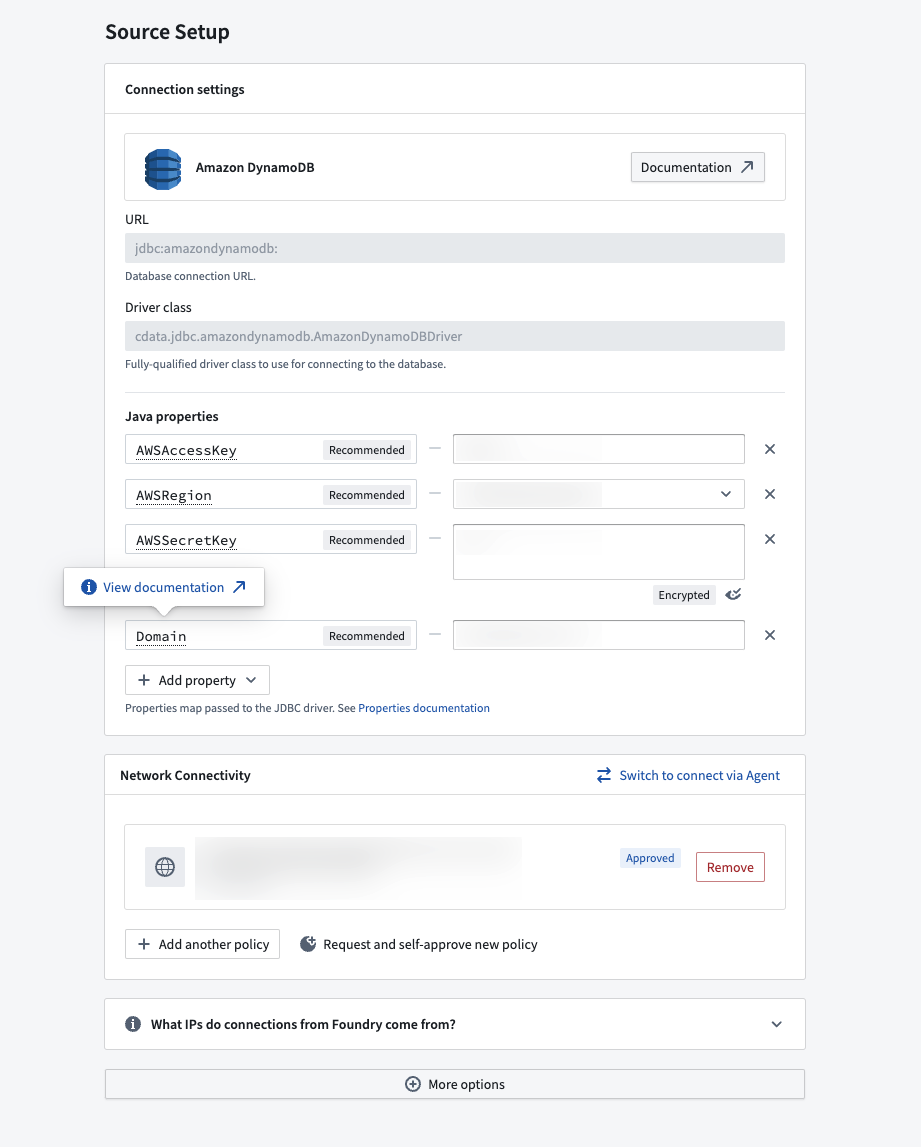Open the Properties documentation link
The height and width of the screenshot is (1147, 921).
(424, 708)
